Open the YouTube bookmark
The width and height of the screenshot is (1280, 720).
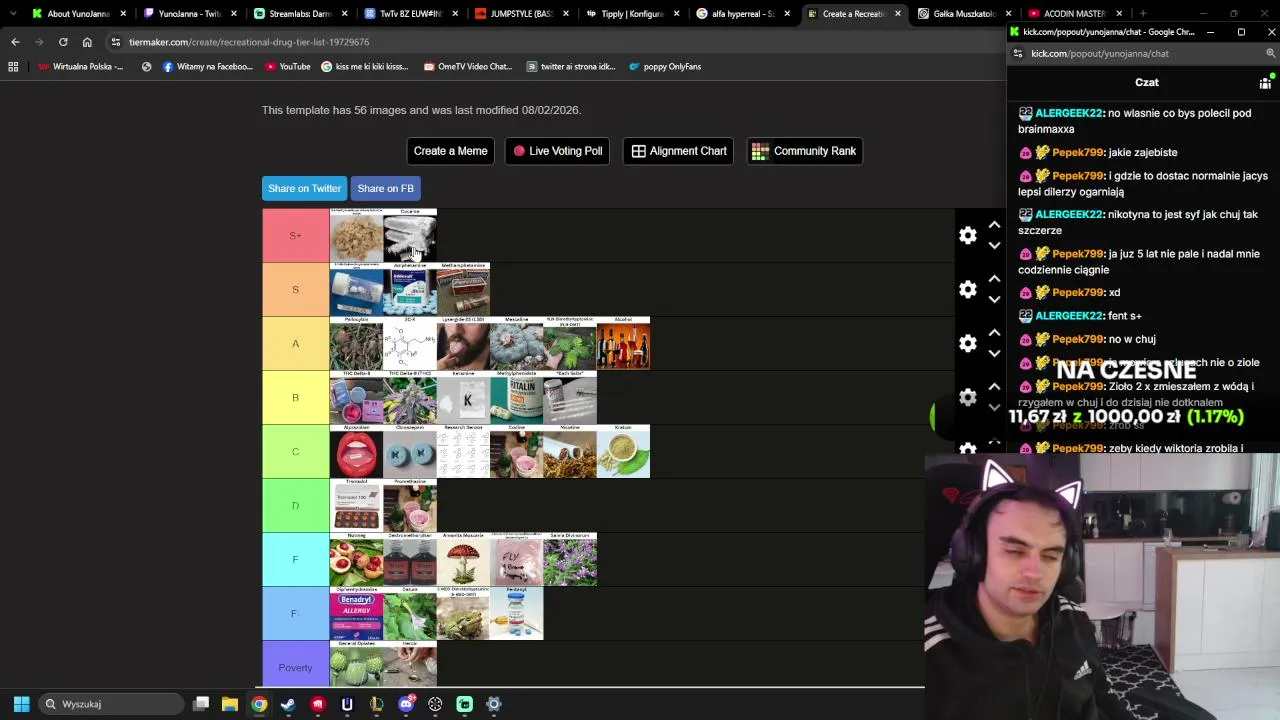[x=288, y=67]
